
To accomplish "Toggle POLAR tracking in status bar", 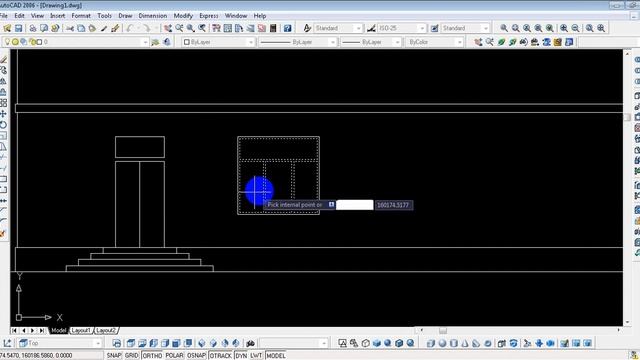I will (174, 356).
